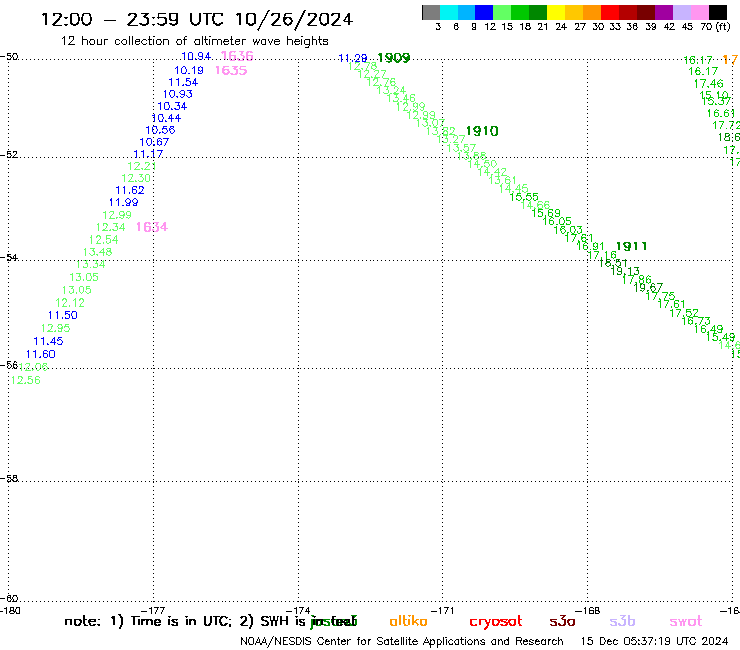This screenshot has width=740, height=650.
Task: Click the yellow 21–24 ft legend swatch
Action: (556, 12)
